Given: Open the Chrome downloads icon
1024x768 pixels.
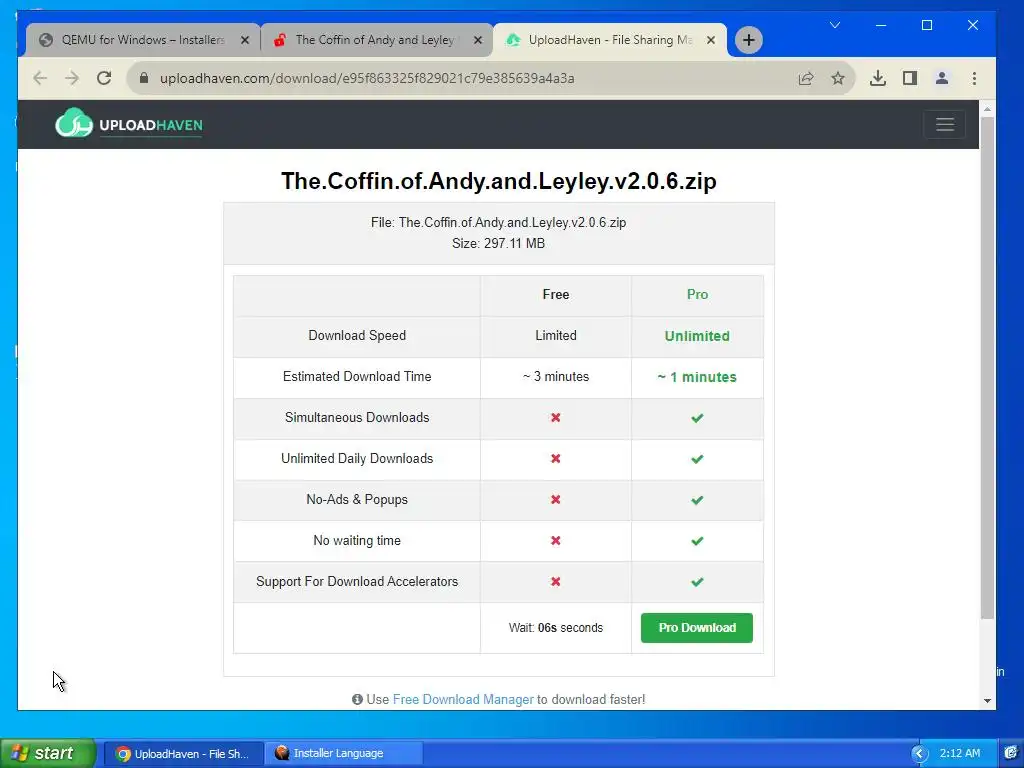Looking at the screenshot, I should coord(878,78).
